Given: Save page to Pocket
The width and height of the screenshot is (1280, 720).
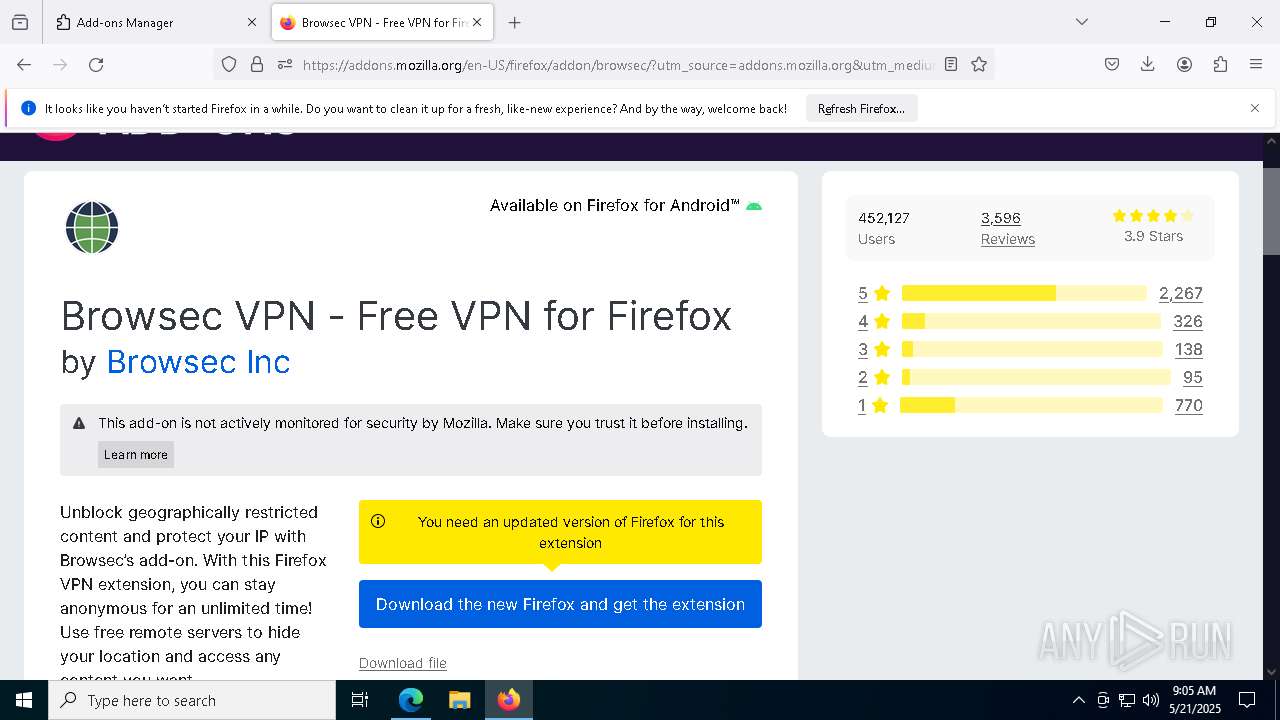Looking at the screenshot, I should coord(1112,64).
